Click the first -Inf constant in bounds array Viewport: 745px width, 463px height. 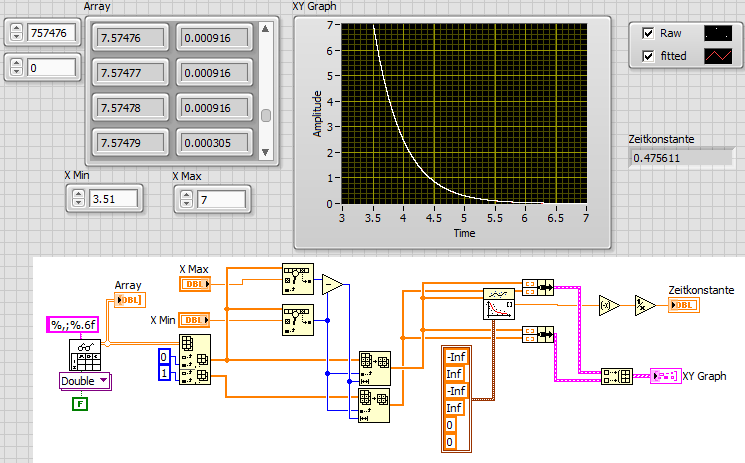click(x=457, y=357)
